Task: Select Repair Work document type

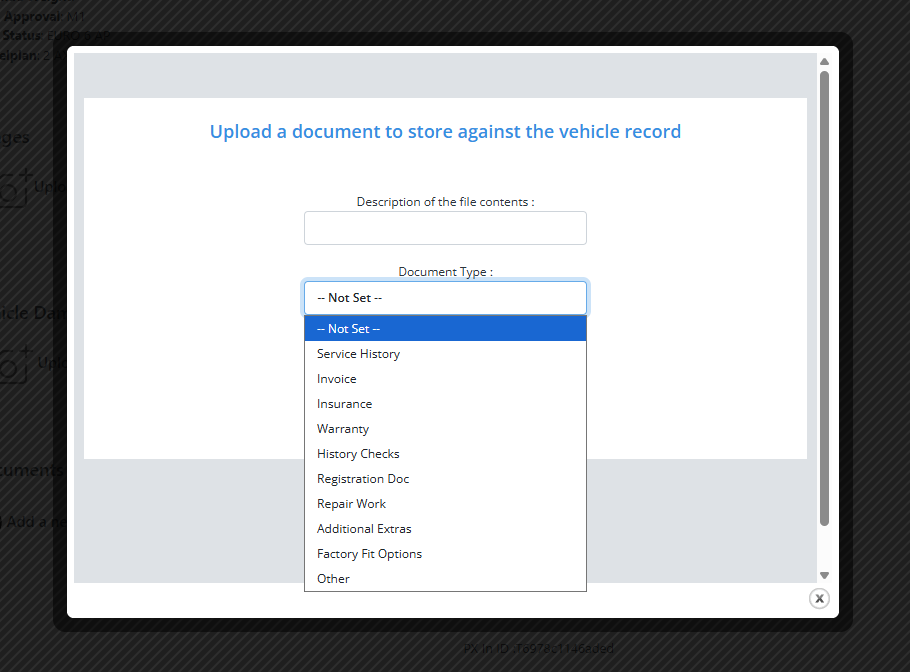Action: [351, 504]
